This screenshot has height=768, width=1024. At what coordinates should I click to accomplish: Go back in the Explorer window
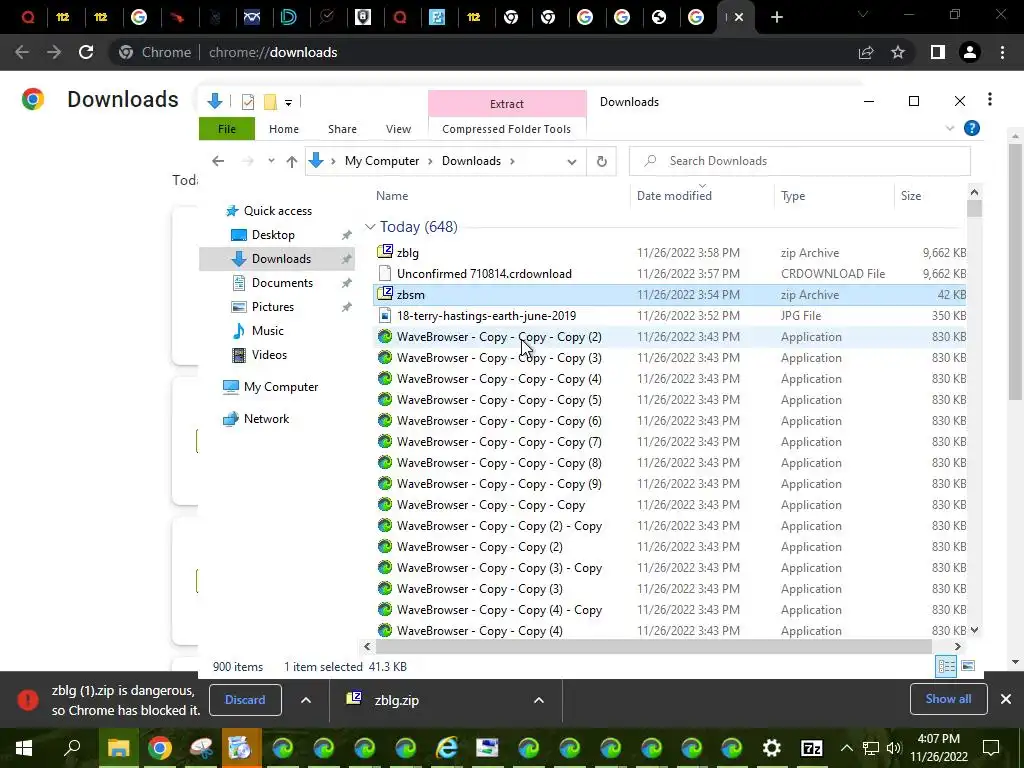tap(218, 161)
